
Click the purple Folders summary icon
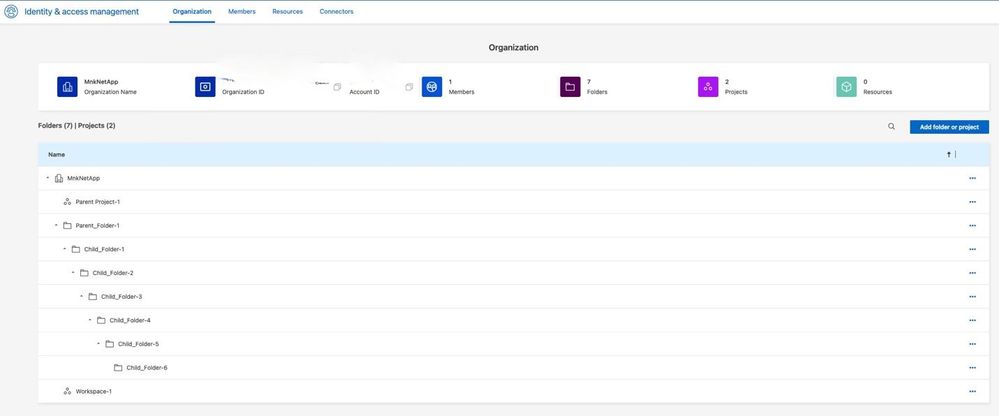(570, 87)
